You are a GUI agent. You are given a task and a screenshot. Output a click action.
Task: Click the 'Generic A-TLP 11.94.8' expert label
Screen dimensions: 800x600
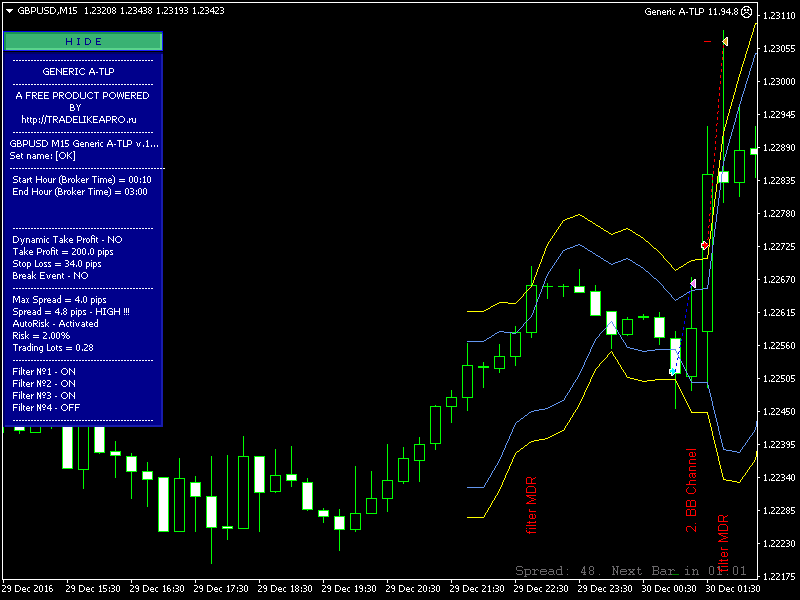tap(691, 11)
